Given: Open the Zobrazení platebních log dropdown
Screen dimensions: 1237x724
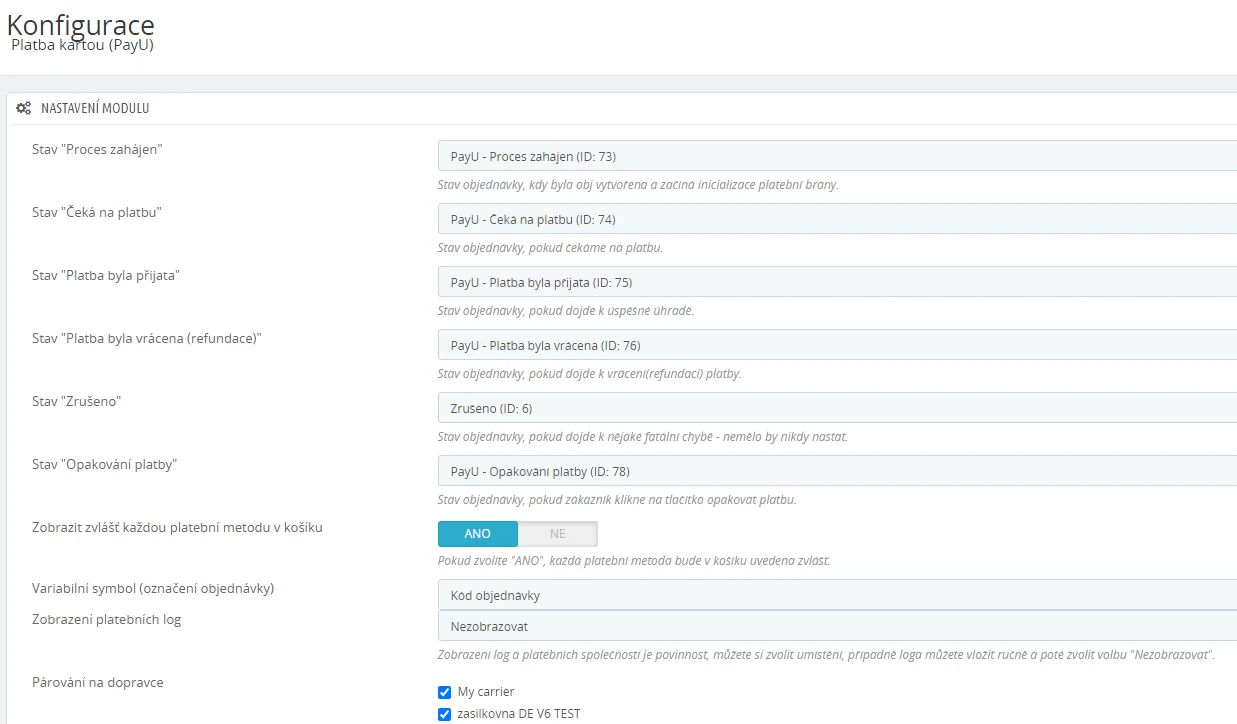Looking at the screenshot, I should click(x=836, y=626).
